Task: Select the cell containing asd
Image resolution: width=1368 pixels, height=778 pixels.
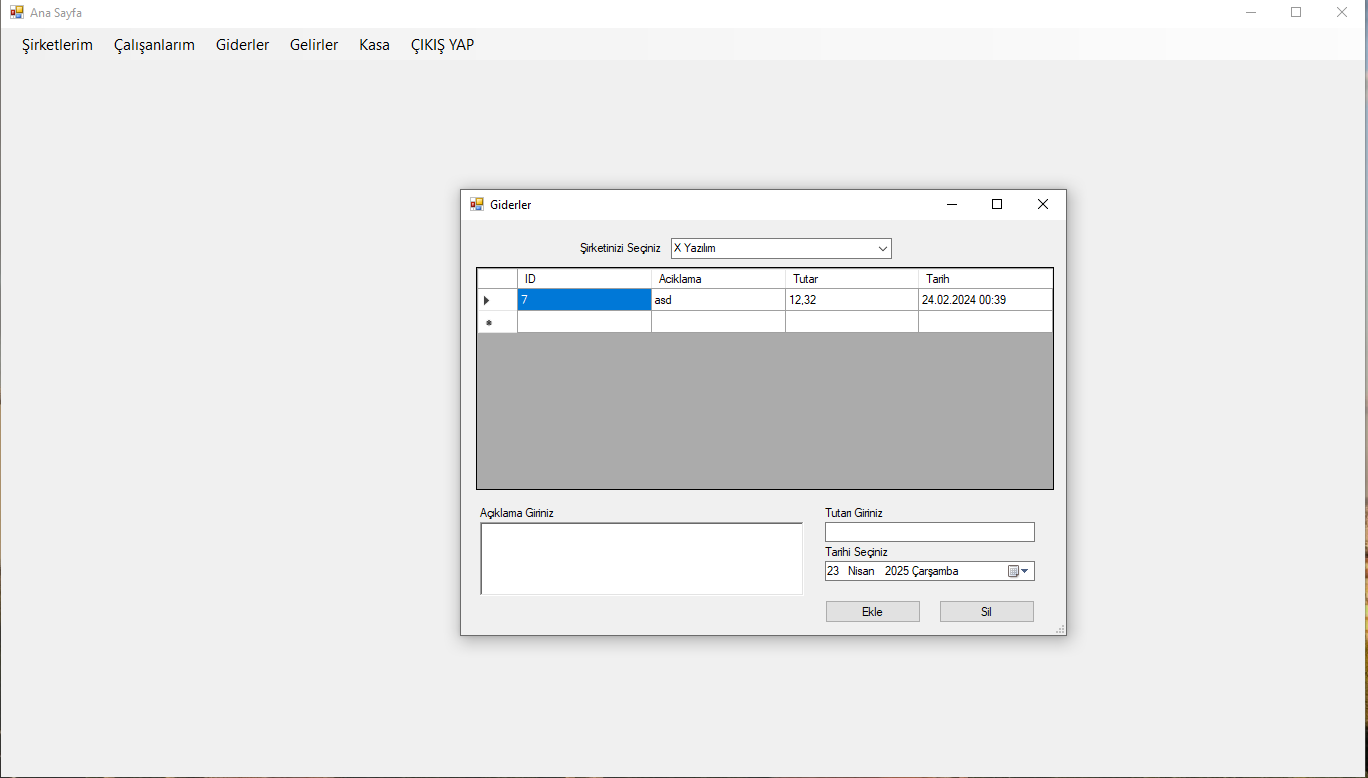Action: pyautogui.click(x=717, y=300)
